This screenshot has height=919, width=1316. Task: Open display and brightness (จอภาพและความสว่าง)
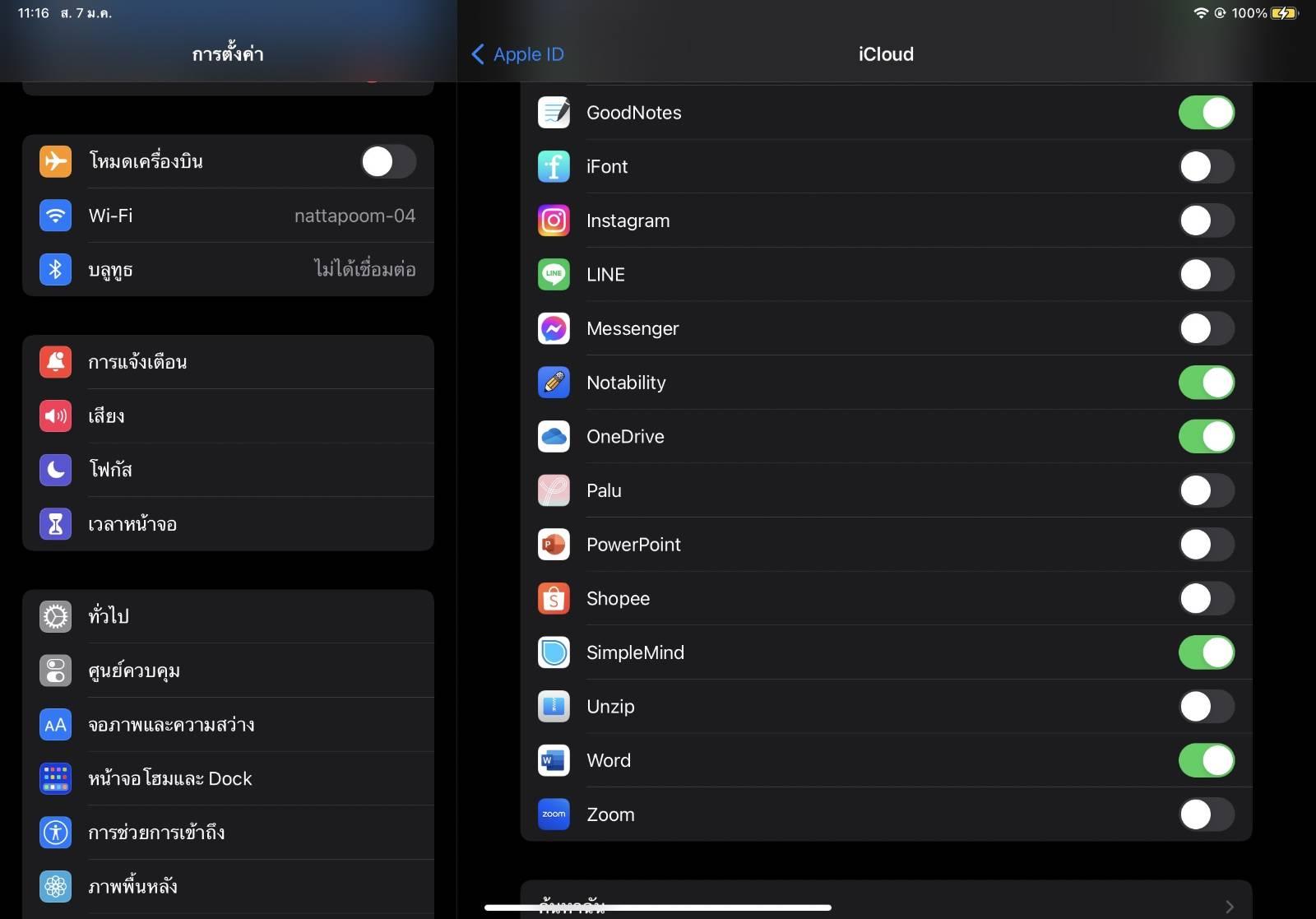tap(228, 725)
